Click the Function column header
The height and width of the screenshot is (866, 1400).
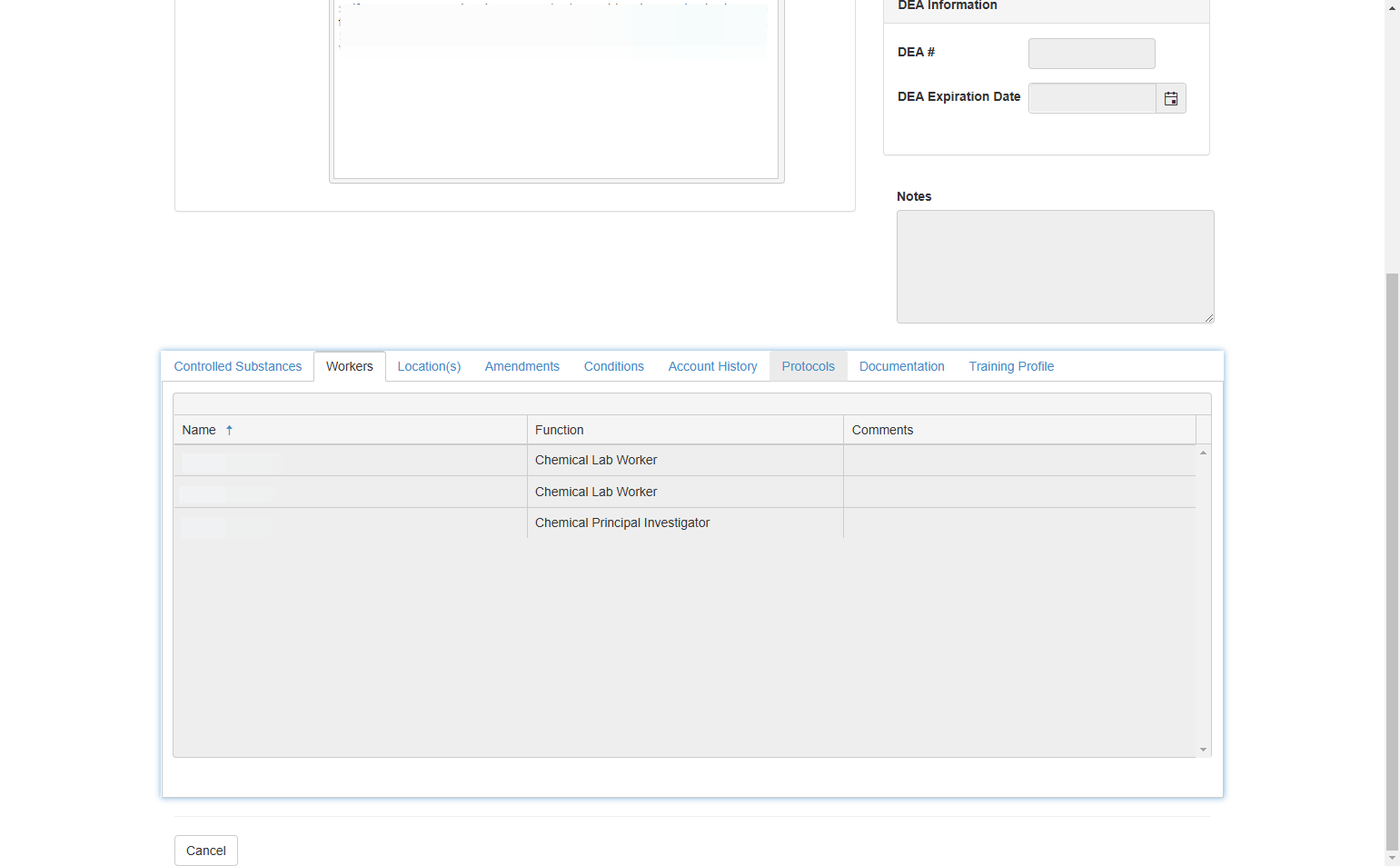tap(685, 430)
